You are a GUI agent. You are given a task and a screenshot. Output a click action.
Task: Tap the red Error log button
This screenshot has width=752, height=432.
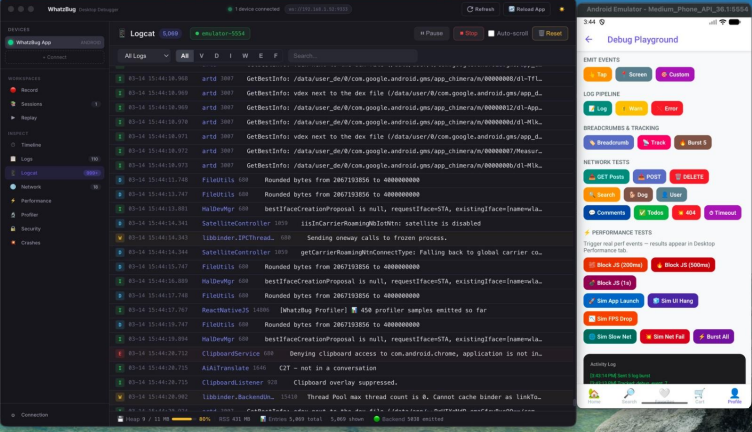[667, 108]
